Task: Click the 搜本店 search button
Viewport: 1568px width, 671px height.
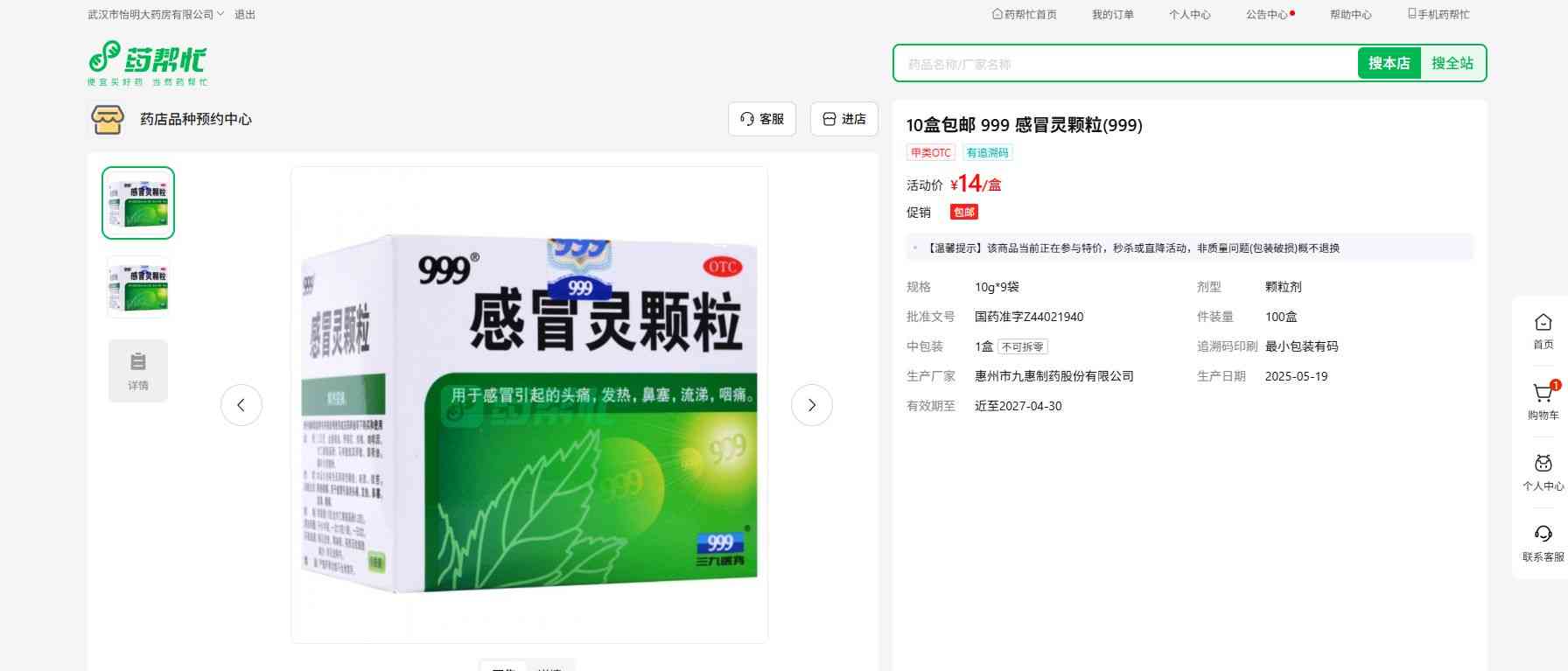Action: point(1389,63)
